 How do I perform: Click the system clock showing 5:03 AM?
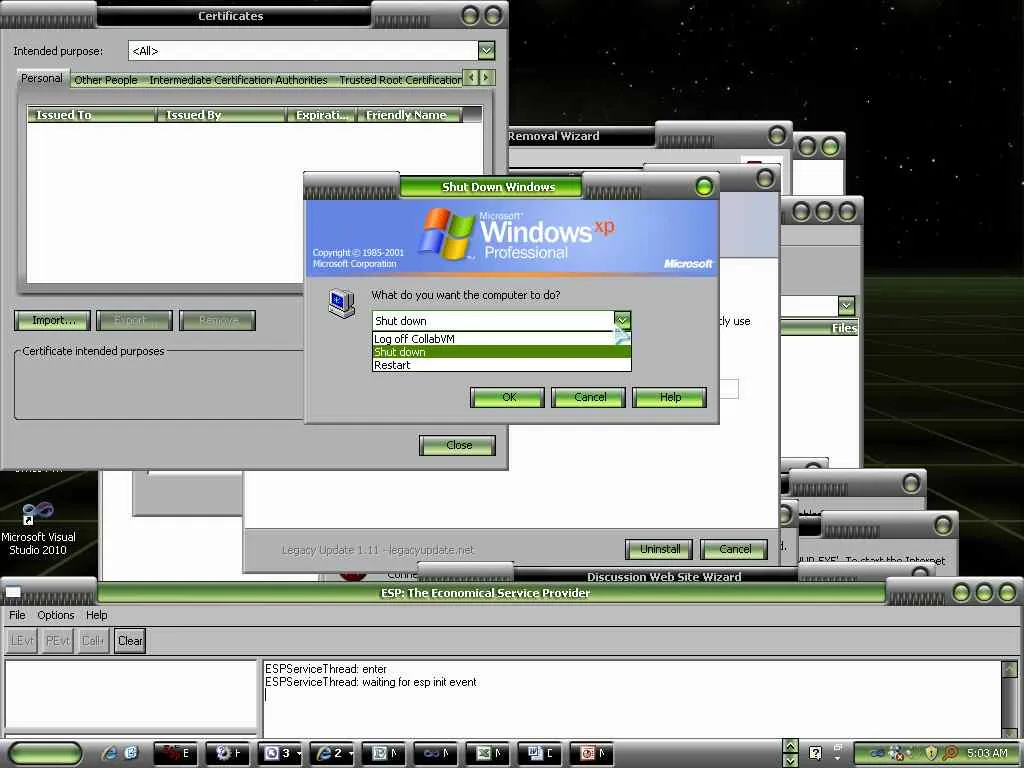(x=987, y=754)
